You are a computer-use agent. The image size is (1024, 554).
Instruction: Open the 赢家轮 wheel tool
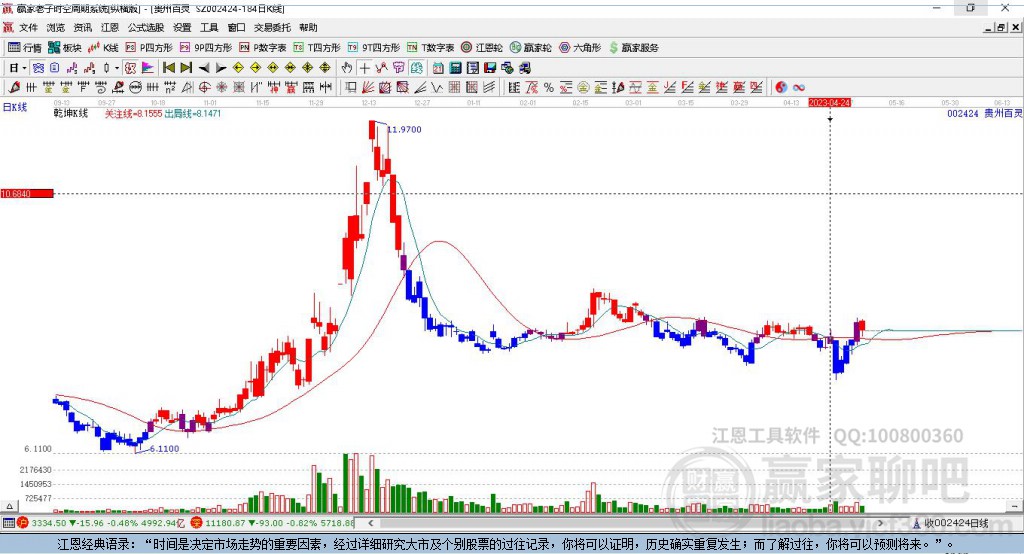coord(531,48)
